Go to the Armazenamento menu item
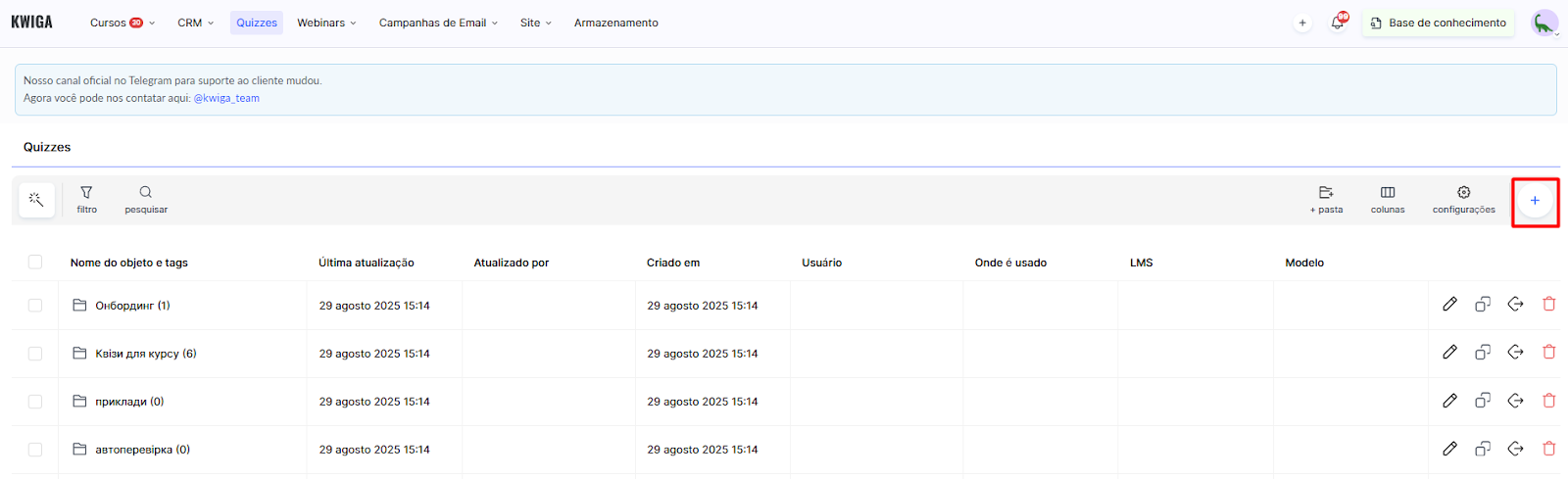 tap(615, 23)
